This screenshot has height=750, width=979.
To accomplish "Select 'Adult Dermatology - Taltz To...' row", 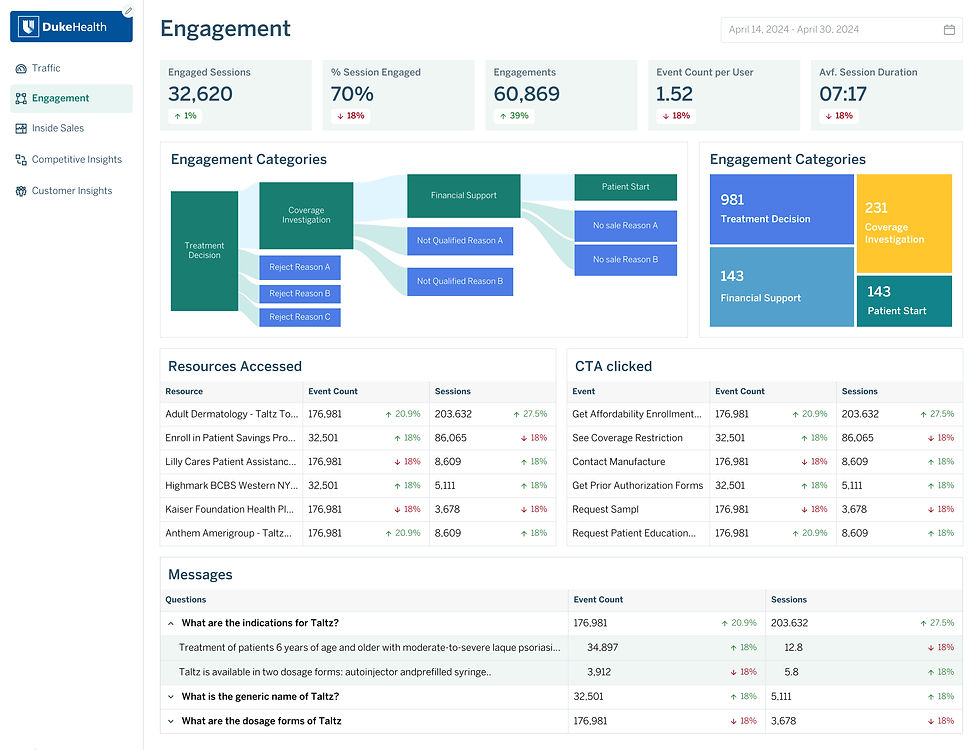I will (x=358, y=414).
